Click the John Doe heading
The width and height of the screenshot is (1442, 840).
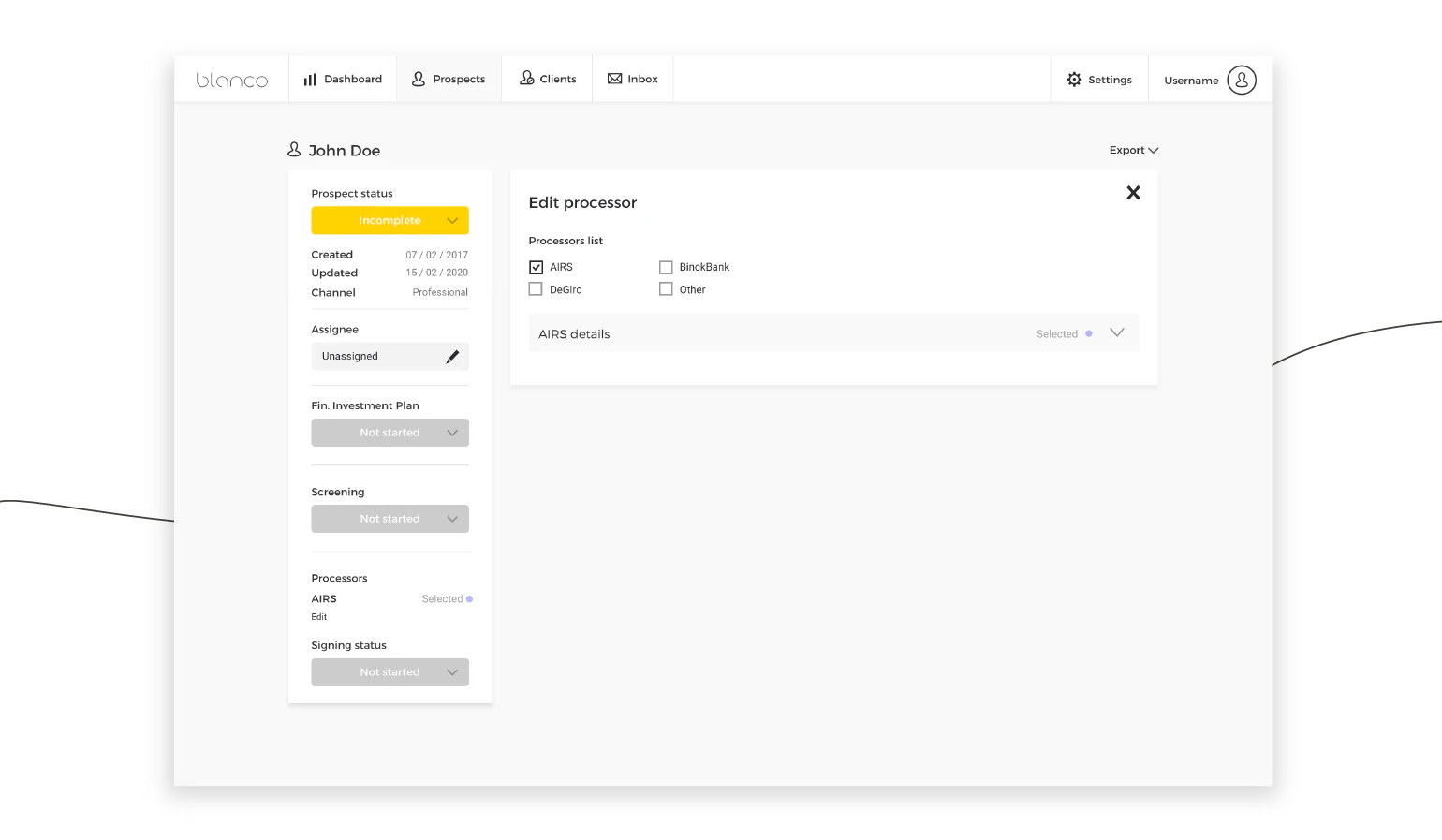(x=344, y=151)
